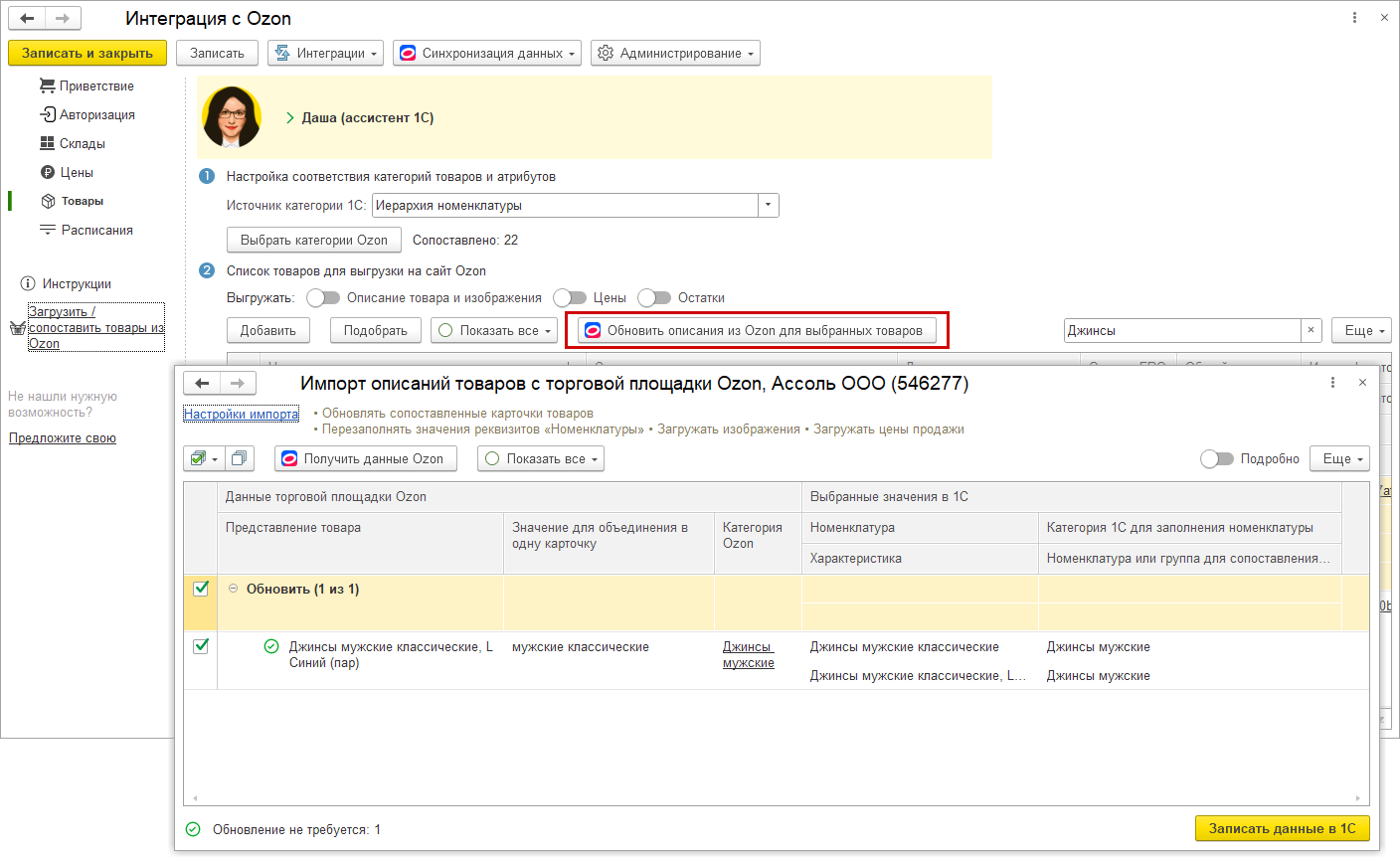Tick the Обновить (1 из 1) group checkbox
Viewport: 1400px width, 858px height.
201,589
